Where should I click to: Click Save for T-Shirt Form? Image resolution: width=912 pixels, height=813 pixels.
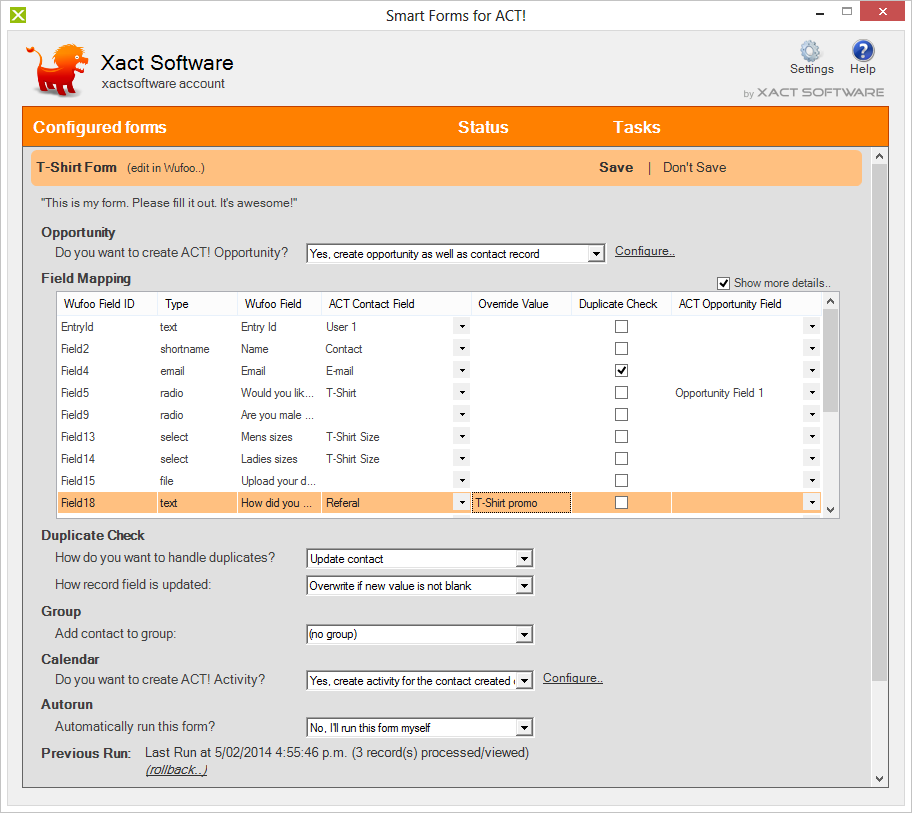tap(616, 167)
